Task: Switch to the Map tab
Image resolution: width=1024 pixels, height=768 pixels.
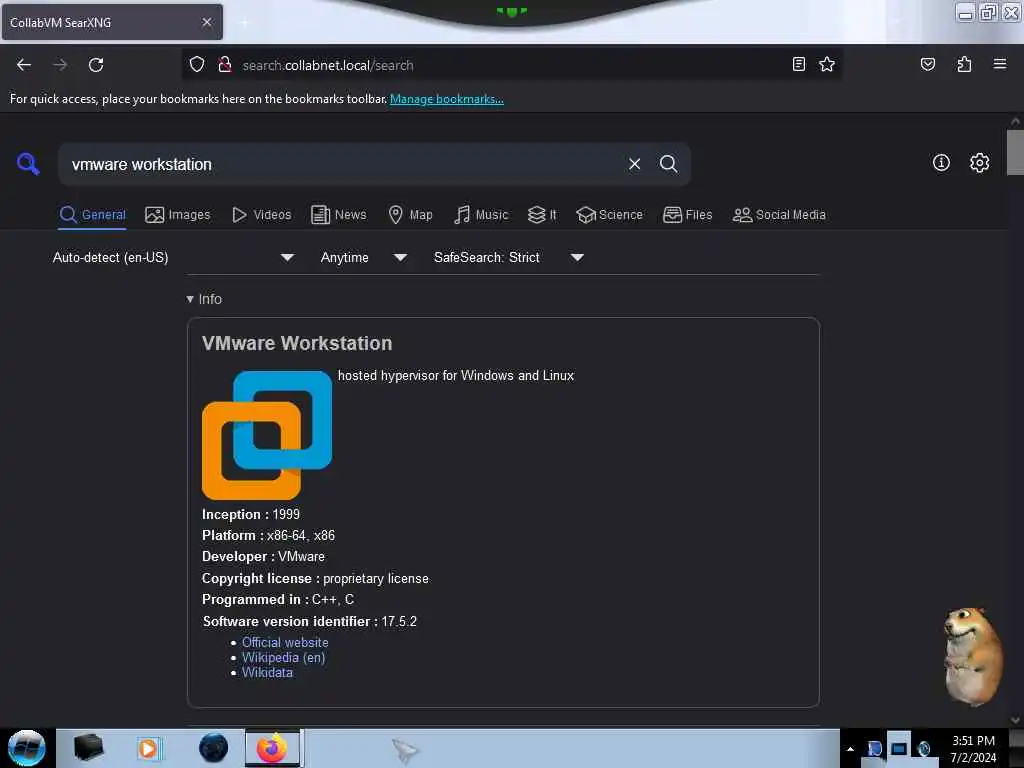Action: (410, 215)
